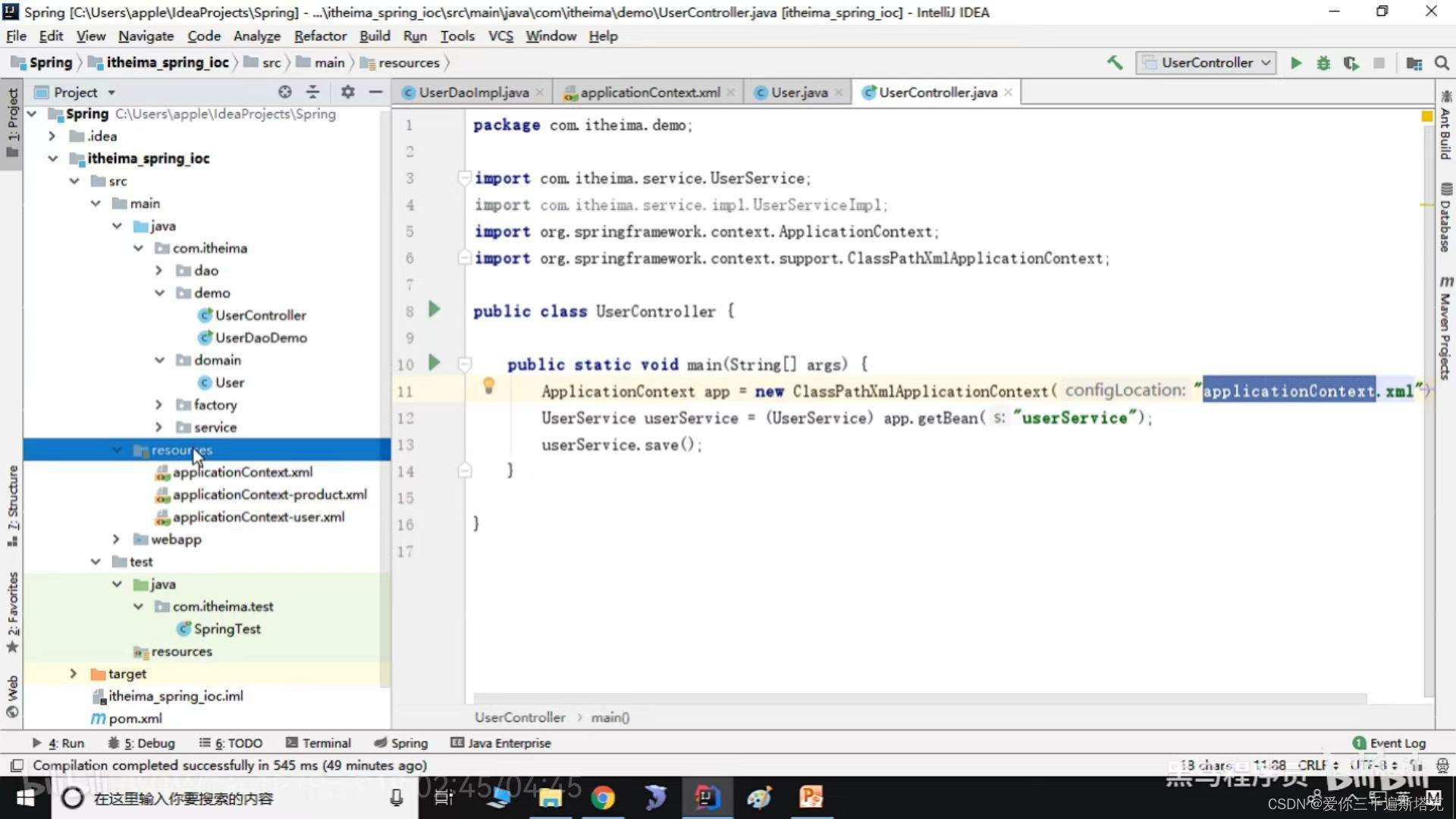The image size is (1456, 819).
Task: Click the Stop process square icon
Action: (1379, 63)
